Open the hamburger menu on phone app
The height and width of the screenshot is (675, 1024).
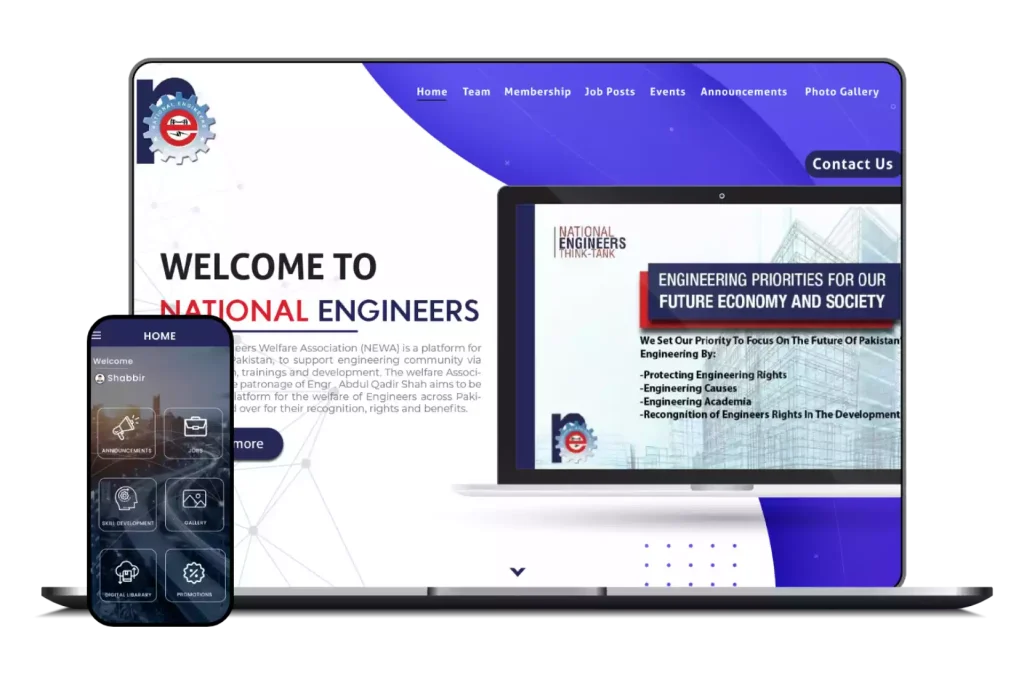(97, 336)
